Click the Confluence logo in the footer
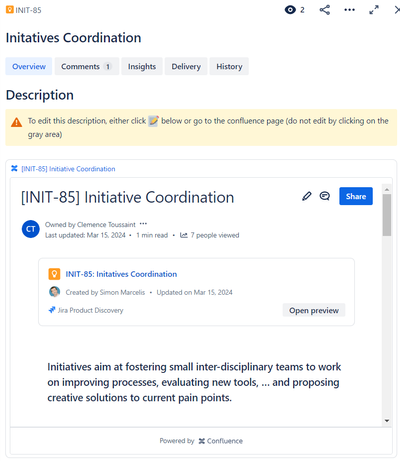Image resolution: width=400 pixels, height=461 pixels. 202,441
